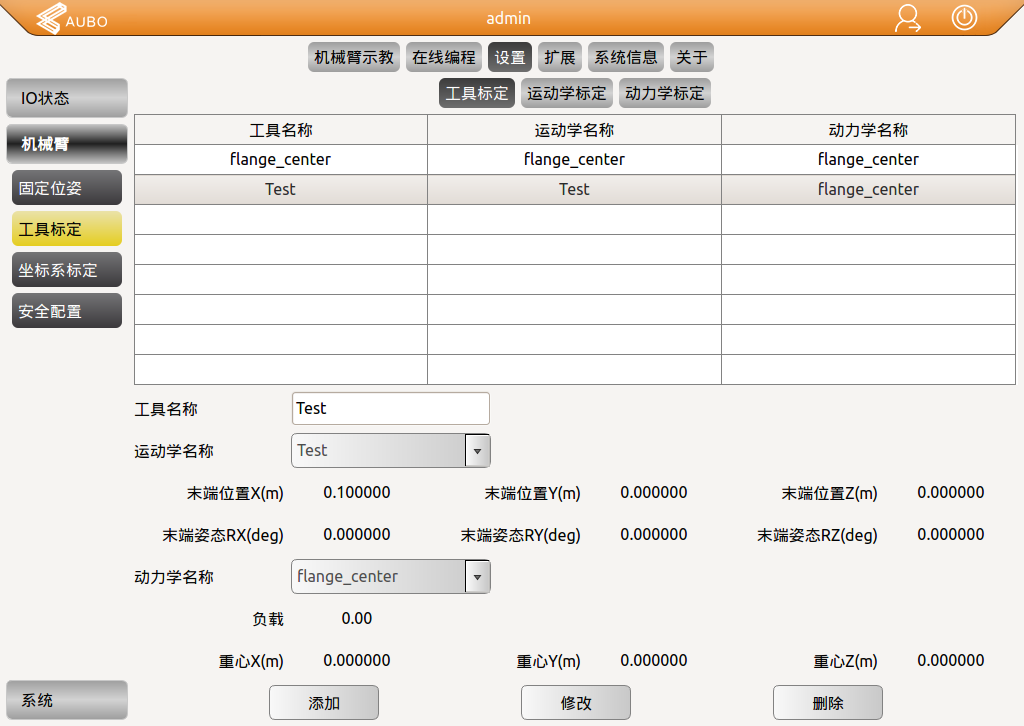Image resolution: width=1024 pixels, height=726 pixels.
Task: Select the Test row in tool table
Action: pyautogui.click(x=281, y=189)
